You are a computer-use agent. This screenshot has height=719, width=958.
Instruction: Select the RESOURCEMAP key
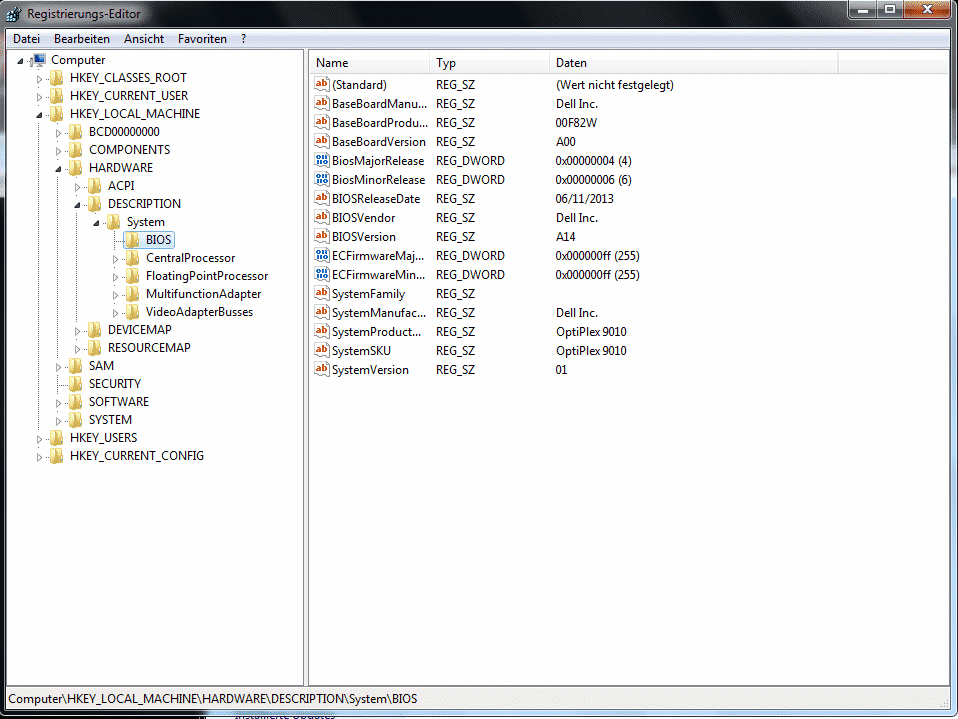(x=149, y=348)
